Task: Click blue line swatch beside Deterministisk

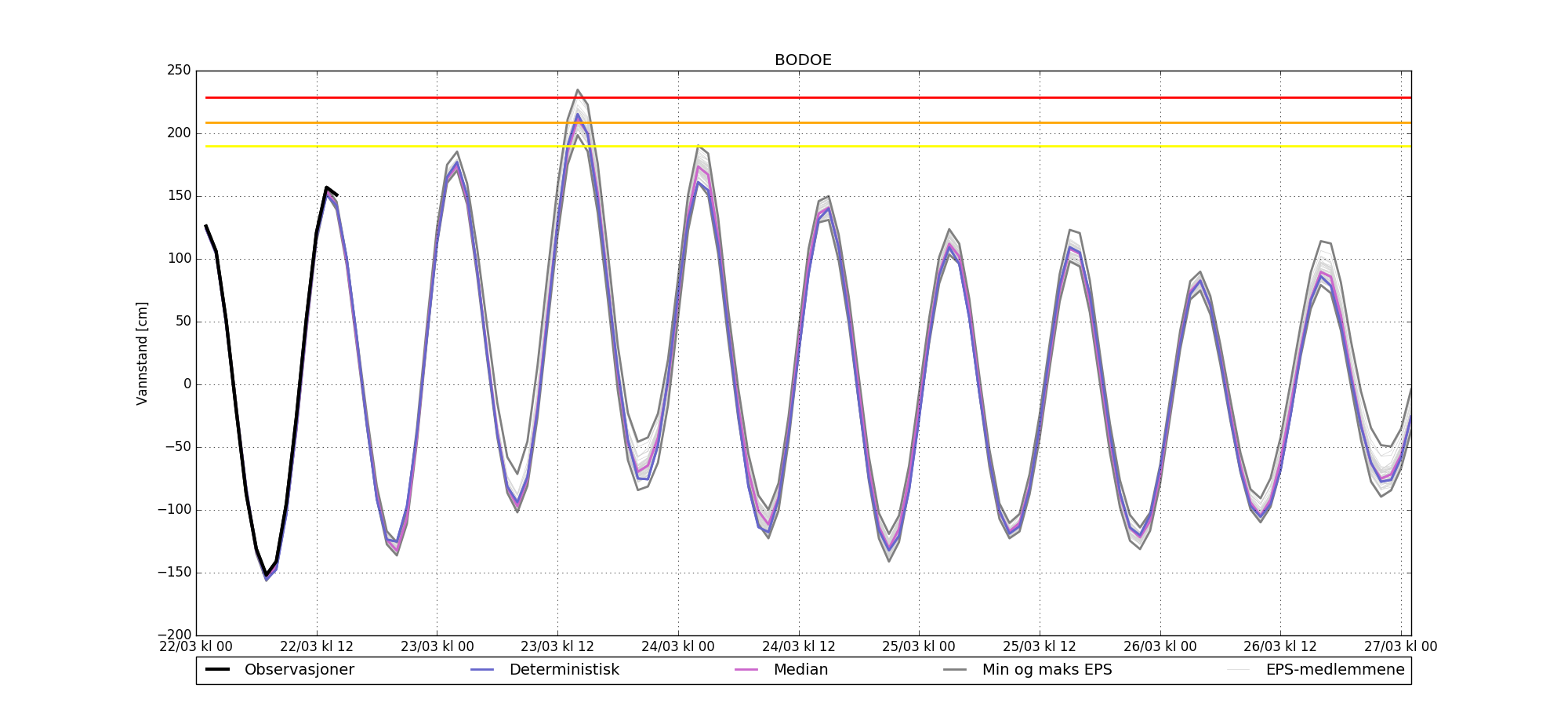Action: pyautogui.click(x=482, y=670)
